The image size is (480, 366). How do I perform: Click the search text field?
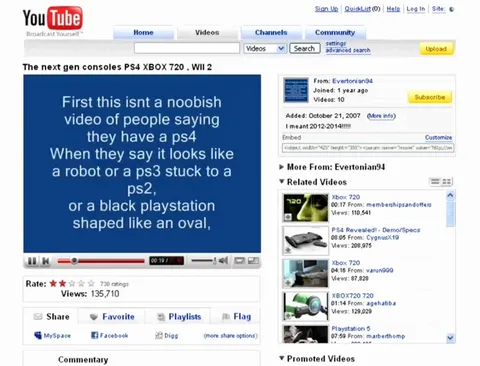pos(187,48)
